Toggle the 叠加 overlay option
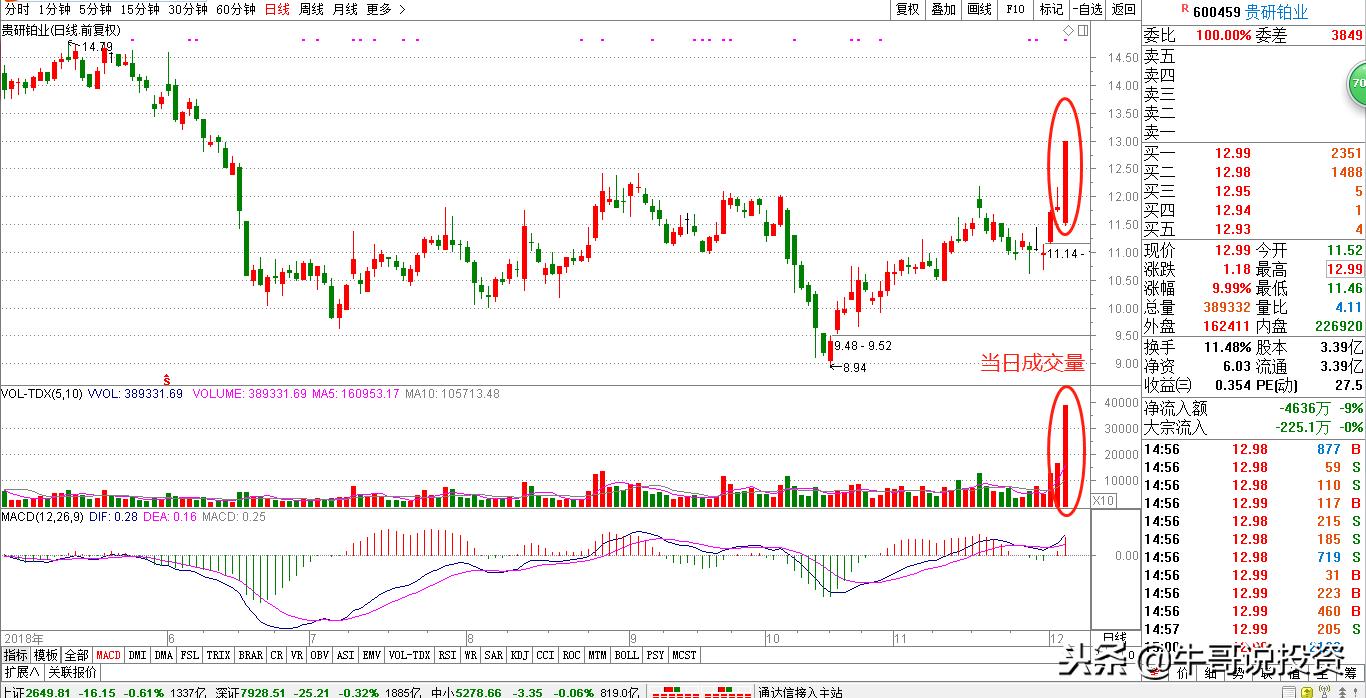This screenshot has height=698, width=1366. point(943,9)
